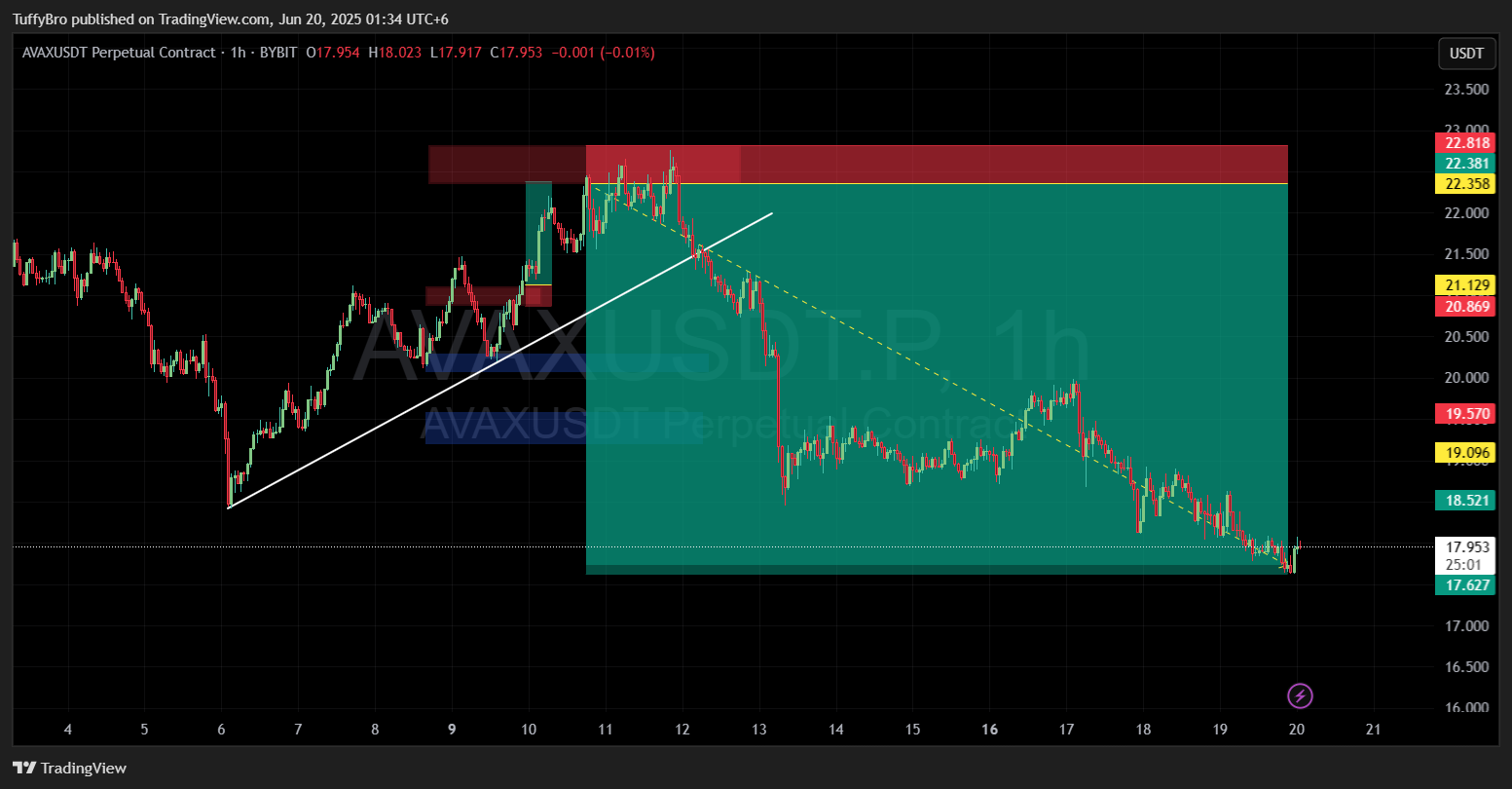Click the yellow 19.096 price label
The height and width of the screenshot is (789, 1512).
[x=1467, y=452]
